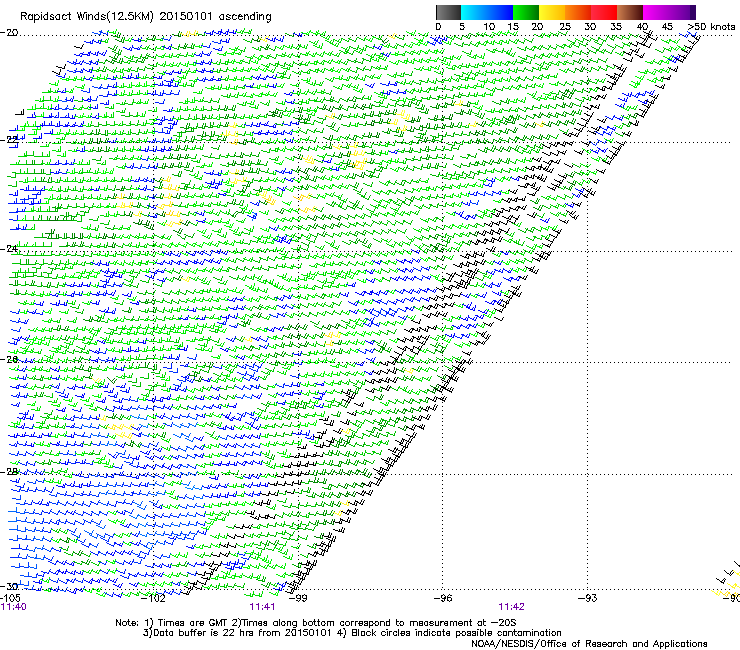740x650 pixels.
Task: Click the -30 latitude axis label
Action: coord(9,586)
